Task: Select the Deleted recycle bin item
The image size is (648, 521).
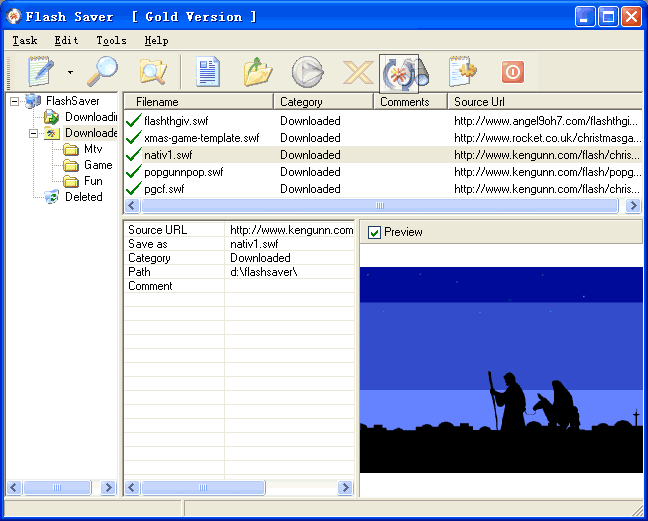Action: coord(83,197)
